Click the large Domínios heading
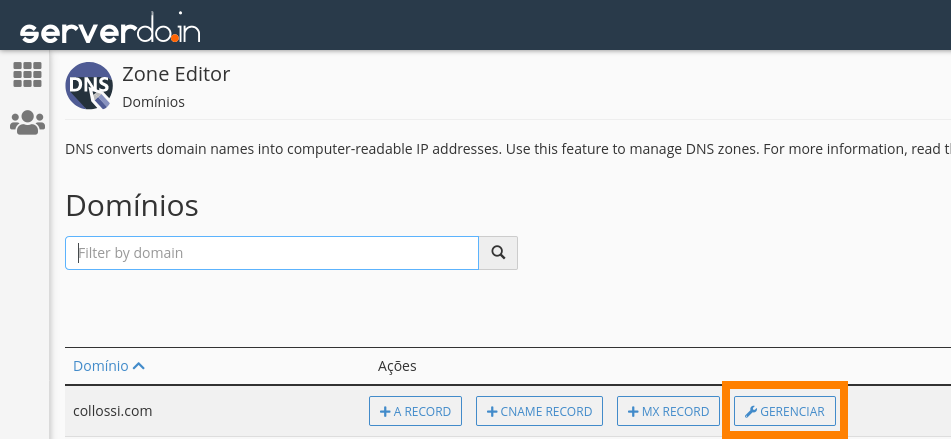Screen dimensions: 951x439 (x=132, y=206)
